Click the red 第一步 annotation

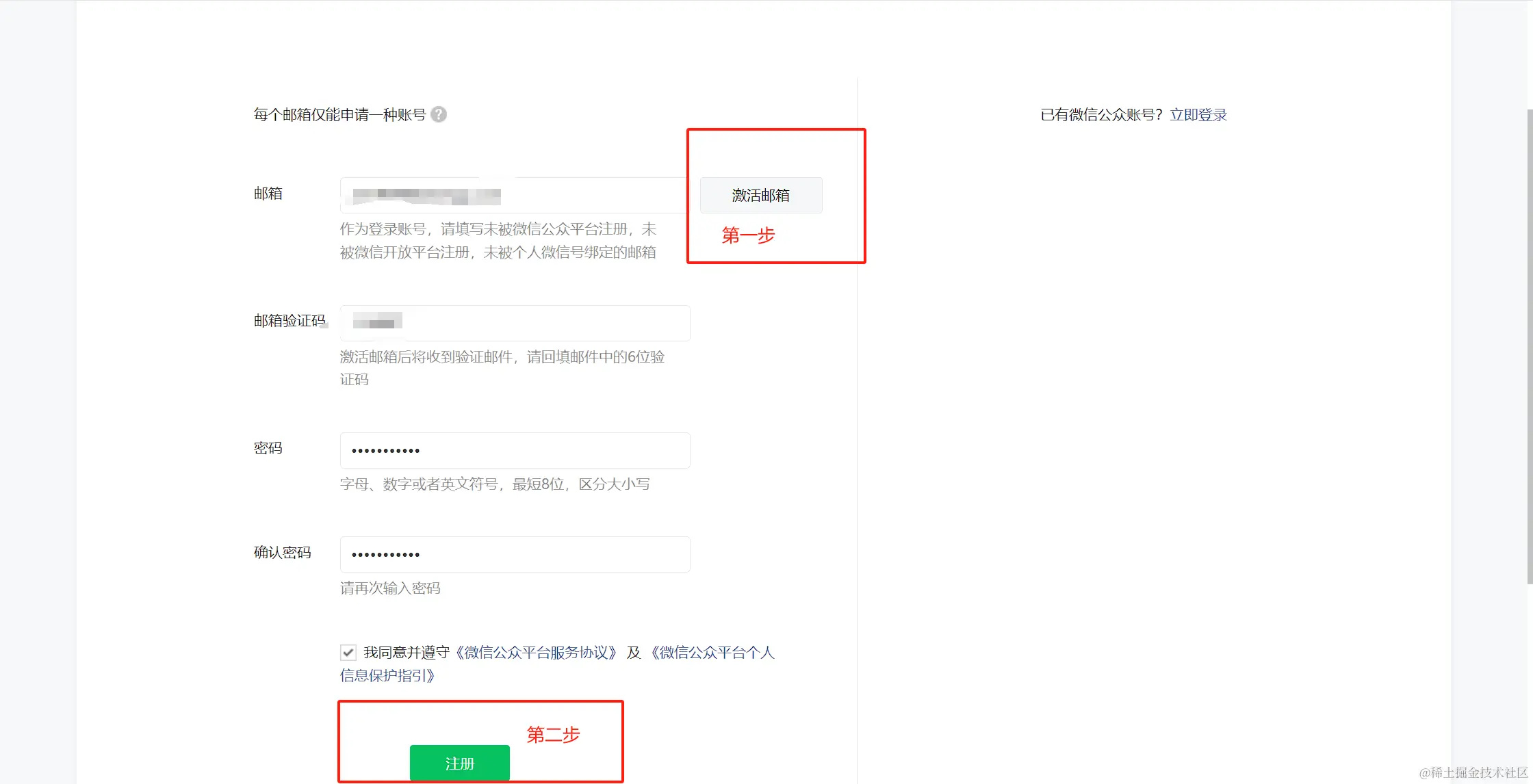pyautogui.click(x=748, y=235)
